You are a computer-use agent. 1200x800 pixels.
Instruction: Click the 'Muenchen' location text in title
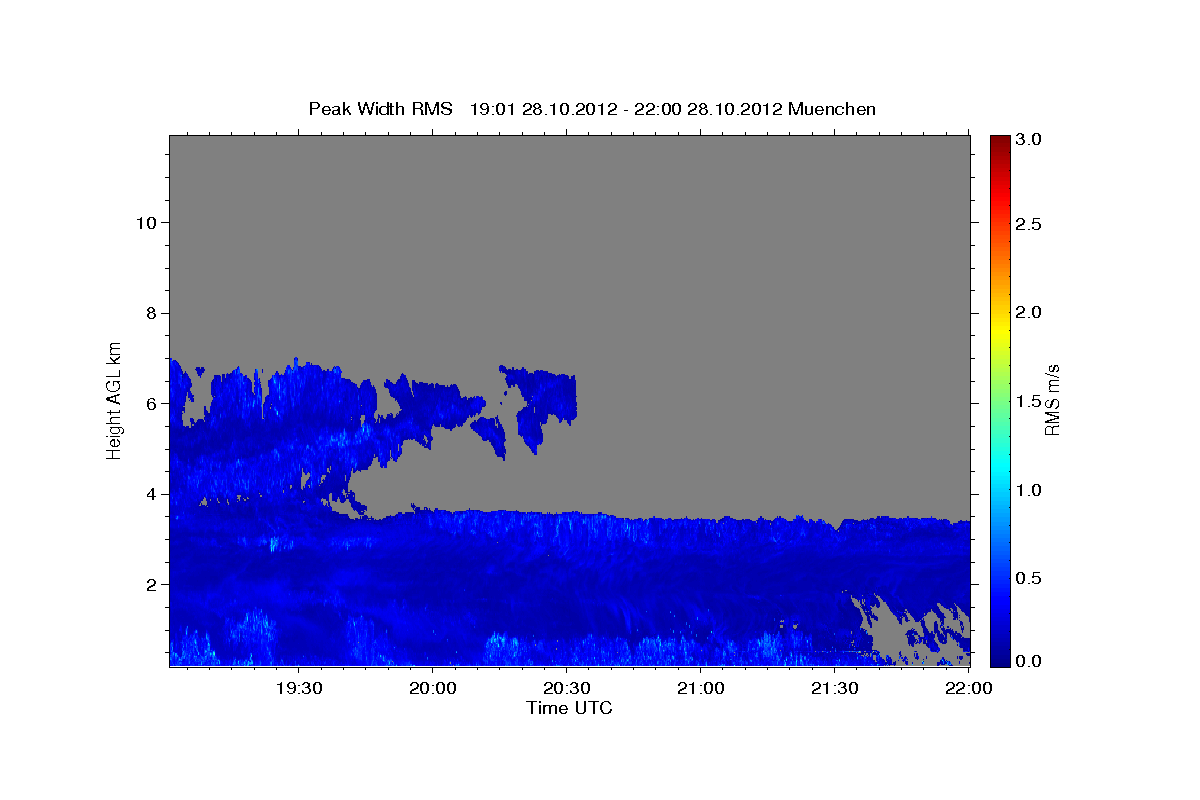coord(832,109)
